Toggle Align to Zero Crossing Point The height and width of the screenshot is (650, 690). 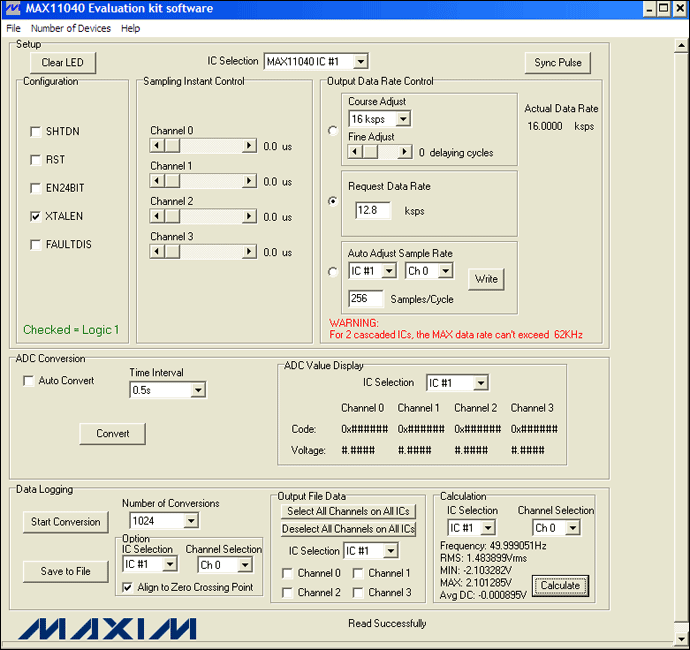pos(128,588)
